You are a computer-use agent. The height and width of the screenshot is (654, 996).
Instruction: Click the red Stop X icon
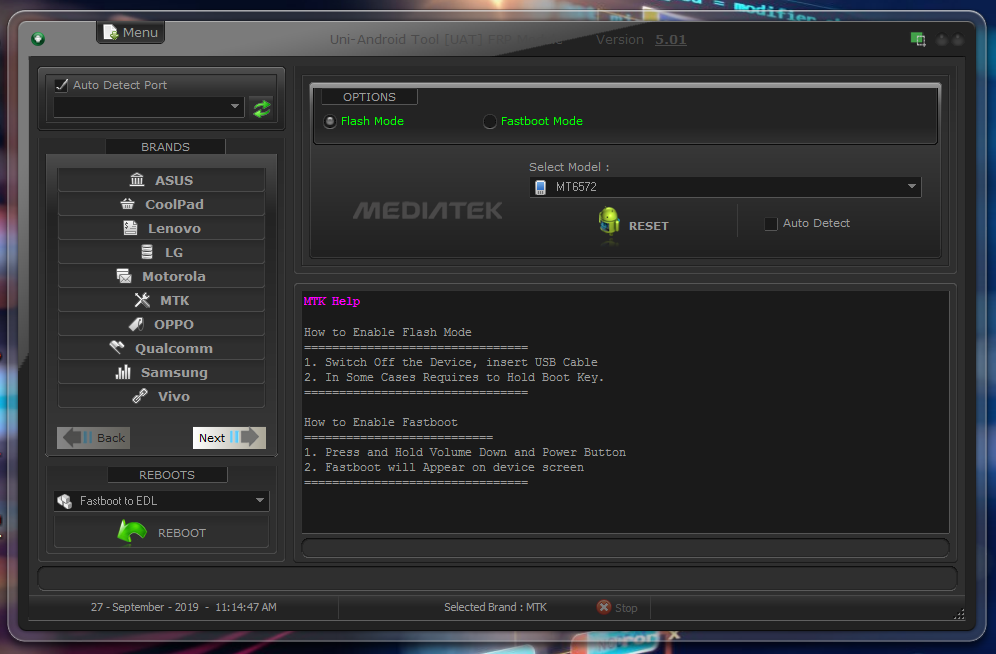[x=604, y=607]
